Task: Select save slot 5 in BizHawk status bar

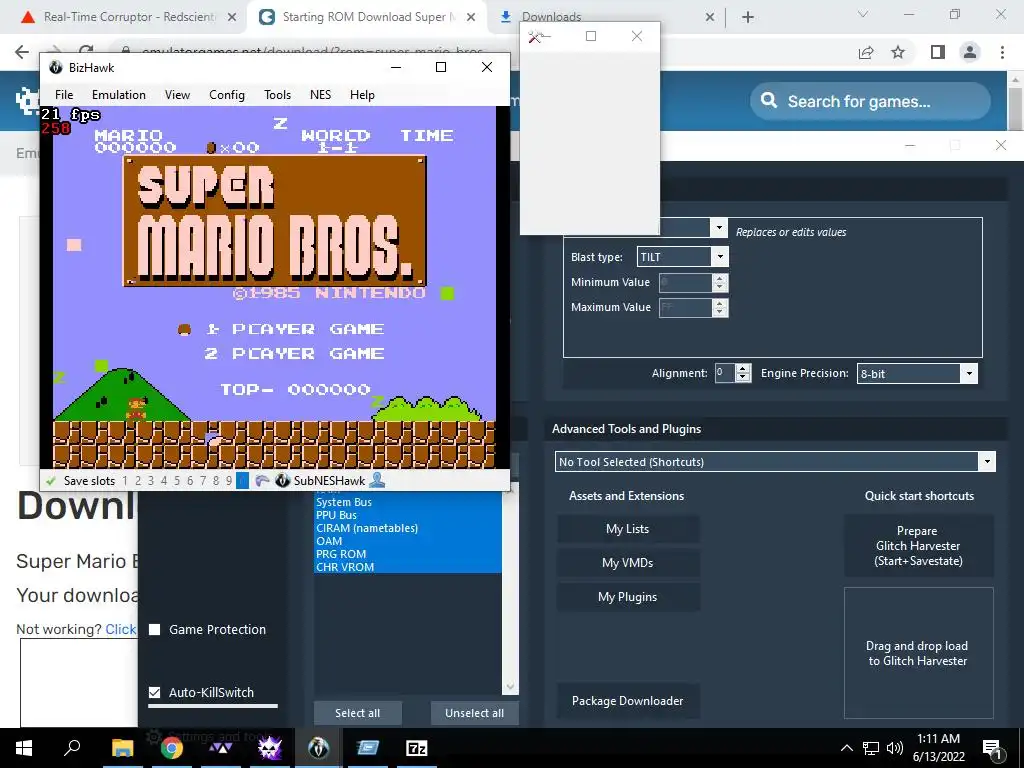Action: [176, 481]
